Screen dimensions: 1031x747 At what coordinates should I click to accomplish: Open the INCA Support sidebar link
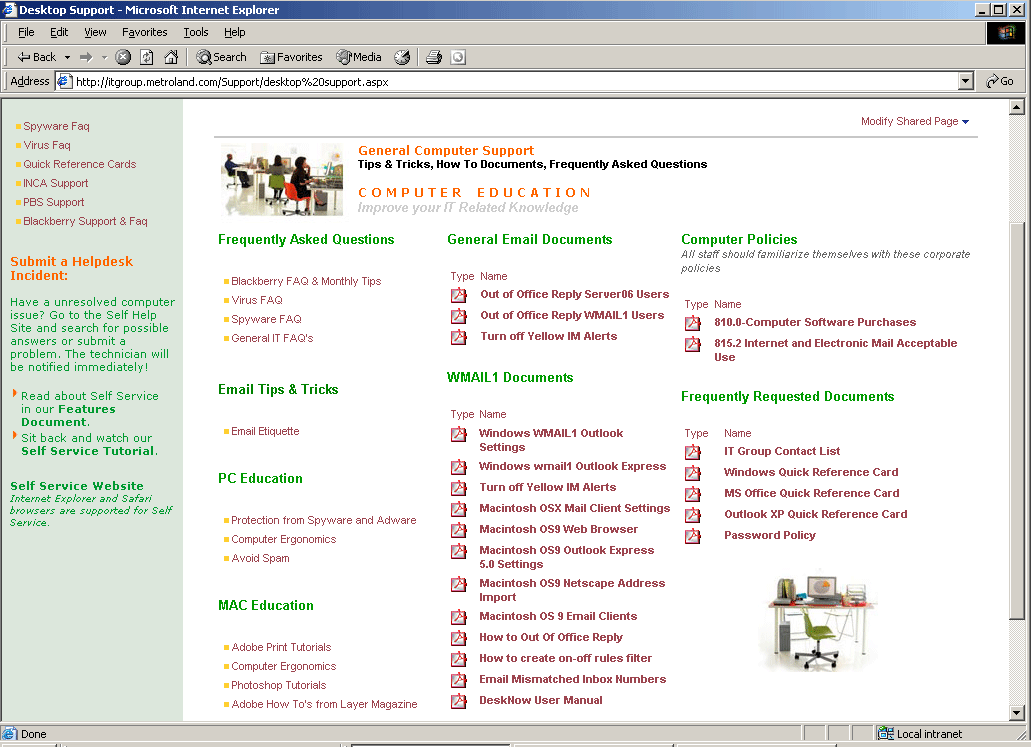pyautogui.click(x=55, y=183)
